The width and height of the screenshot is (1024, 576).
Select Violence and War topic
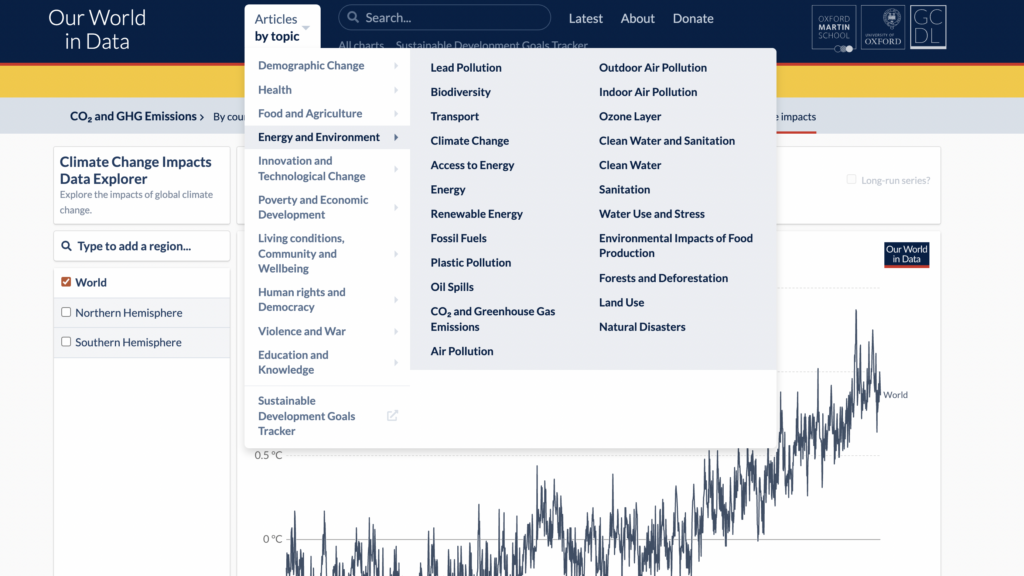(x=302, y=331)
